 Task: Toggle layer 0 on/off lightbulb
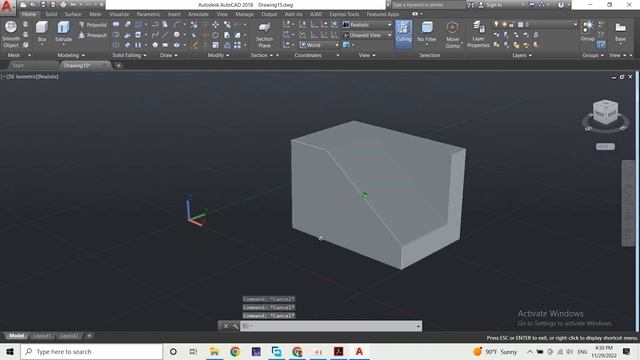[496, 24]
